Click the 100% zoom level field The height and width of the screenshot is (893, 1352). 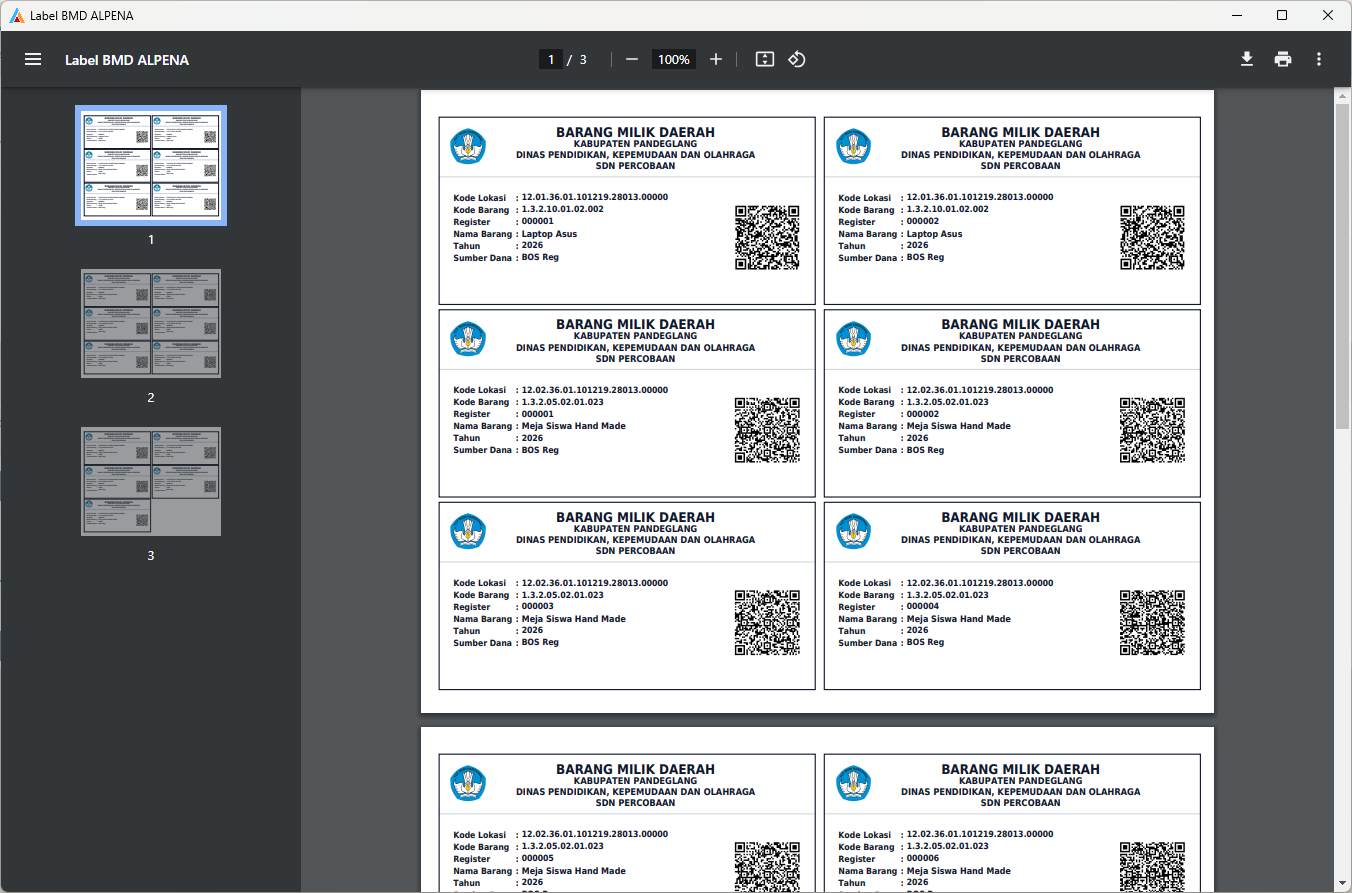(x=674, y=59)
